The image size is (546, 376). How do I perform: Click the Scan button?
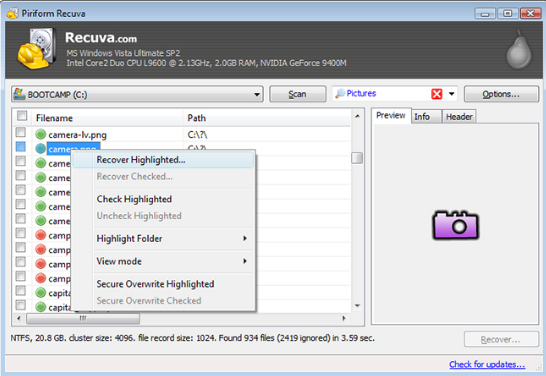coord(298,94)
